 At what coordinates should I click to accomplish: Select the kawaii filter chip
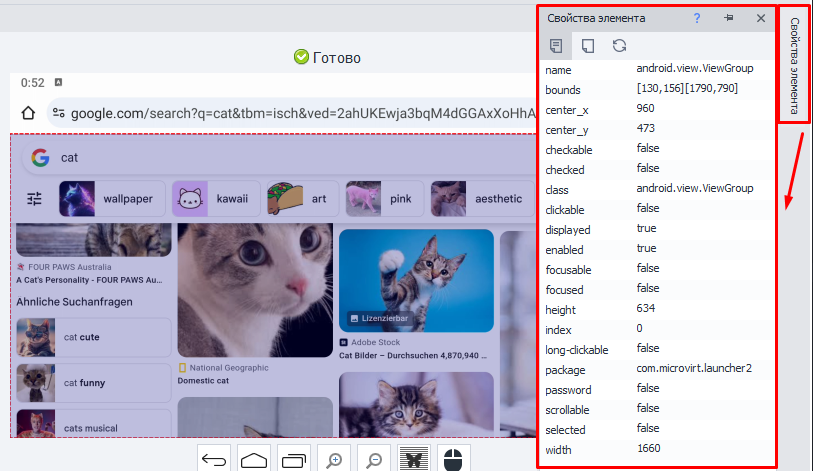tap(216, 199)
